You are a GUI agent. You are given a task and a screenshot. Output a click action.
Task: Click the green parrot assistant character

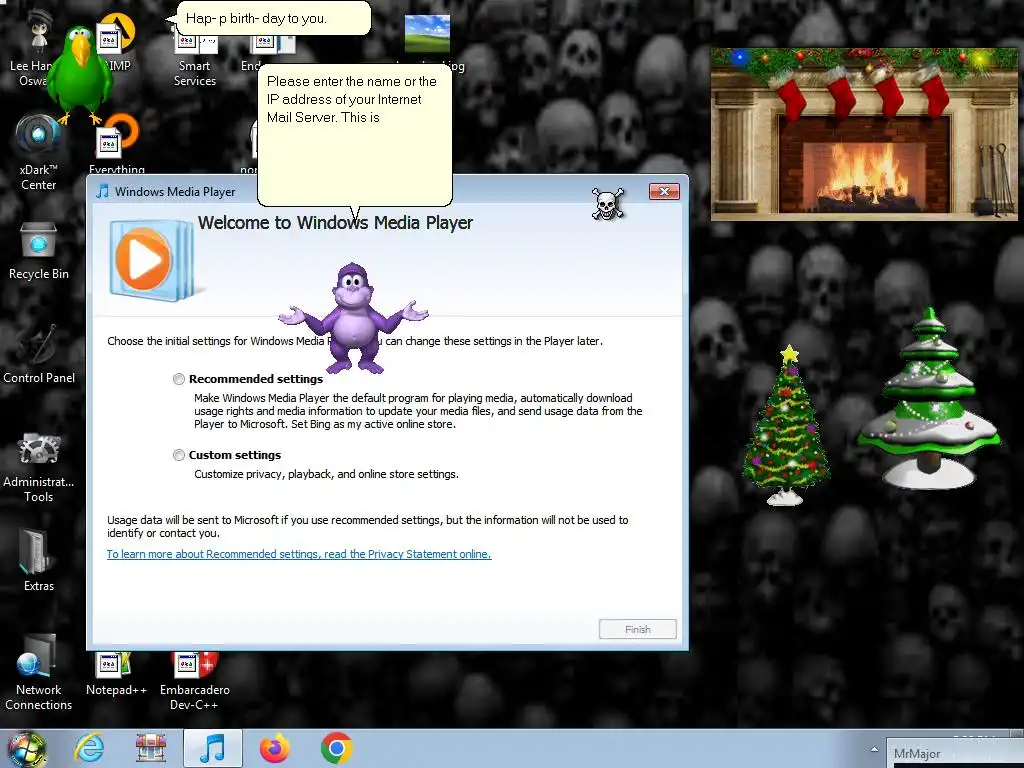pyautogui.click(x=80, y=76)
